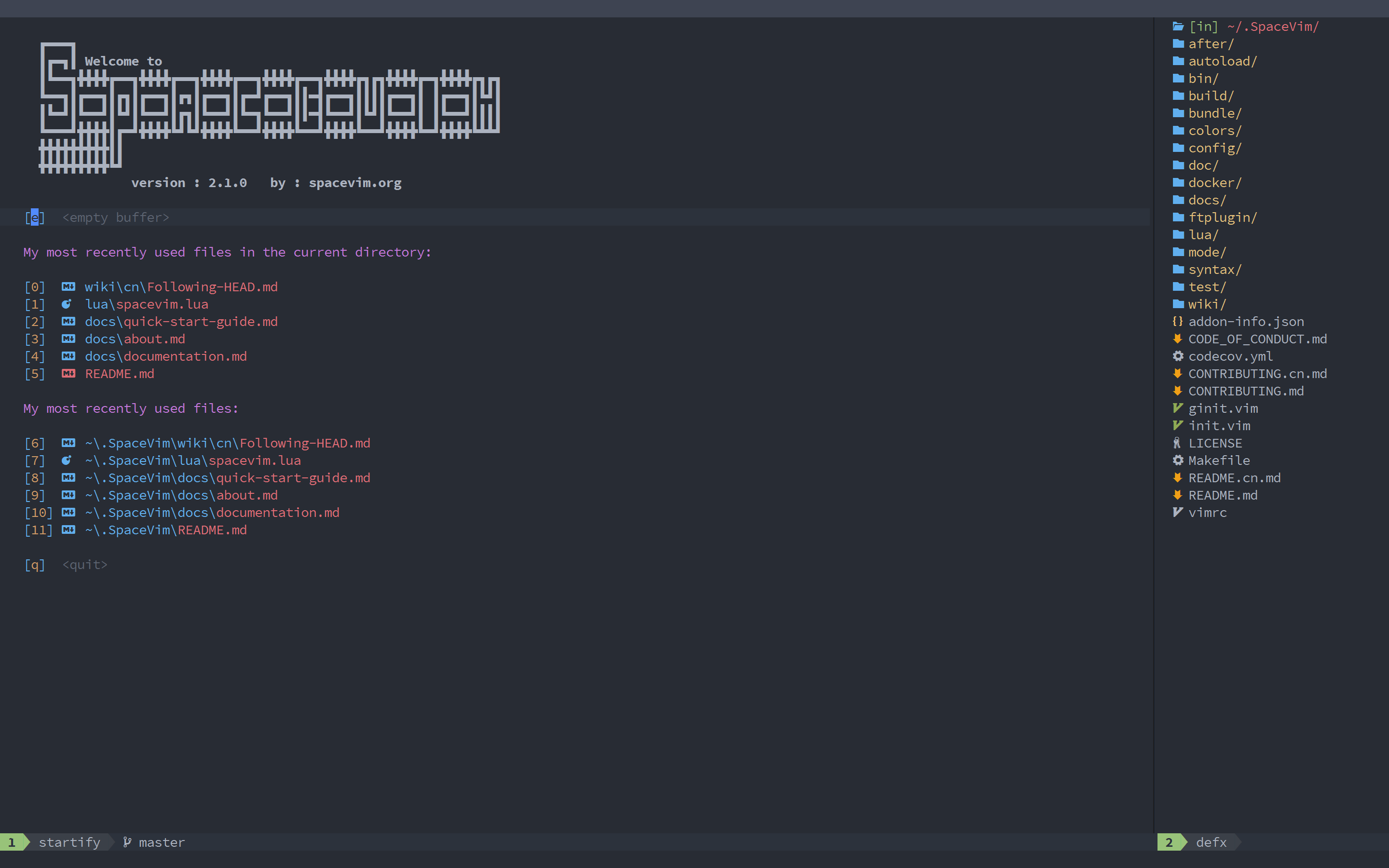Expand the config/ folder

click(x=1214, y=148)
